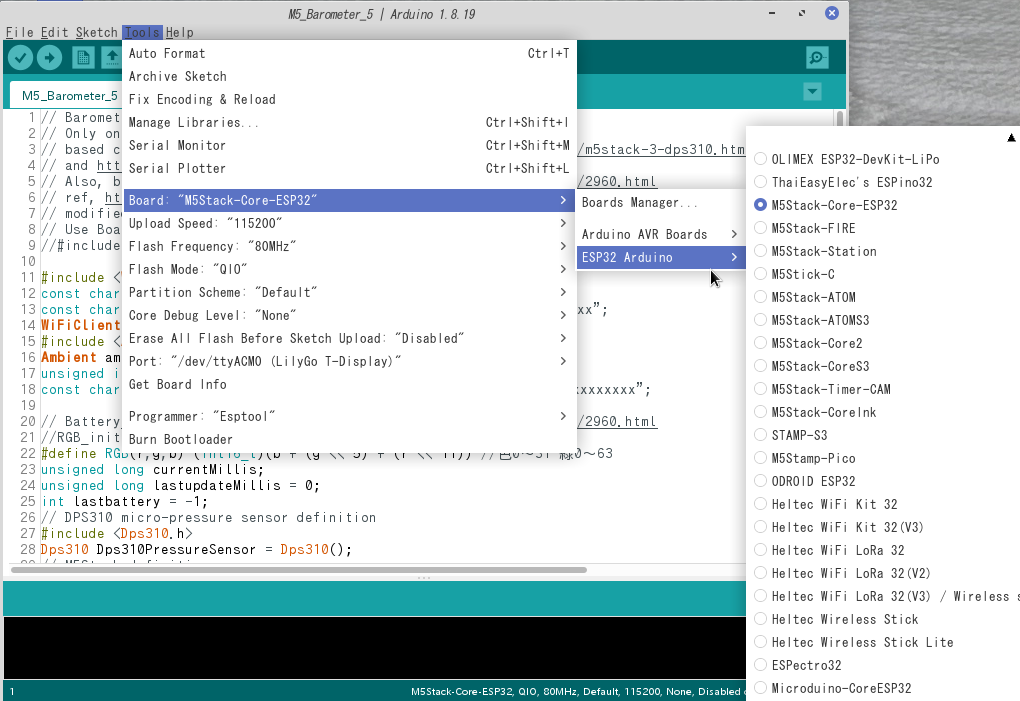
Task: Open the Sketch menu
Action: pyautogui.click(x=96, y=33)
